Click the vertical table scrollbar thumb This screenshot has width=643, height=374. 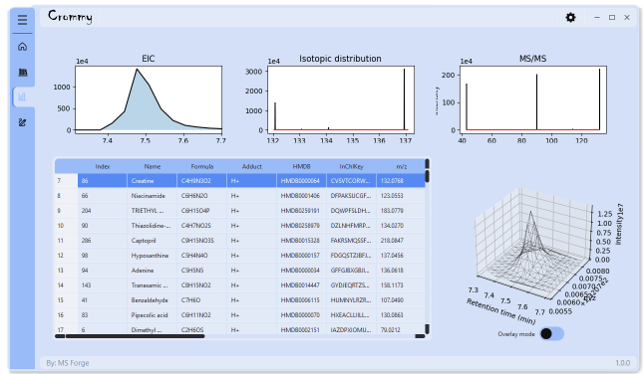(x=427, y=176)
